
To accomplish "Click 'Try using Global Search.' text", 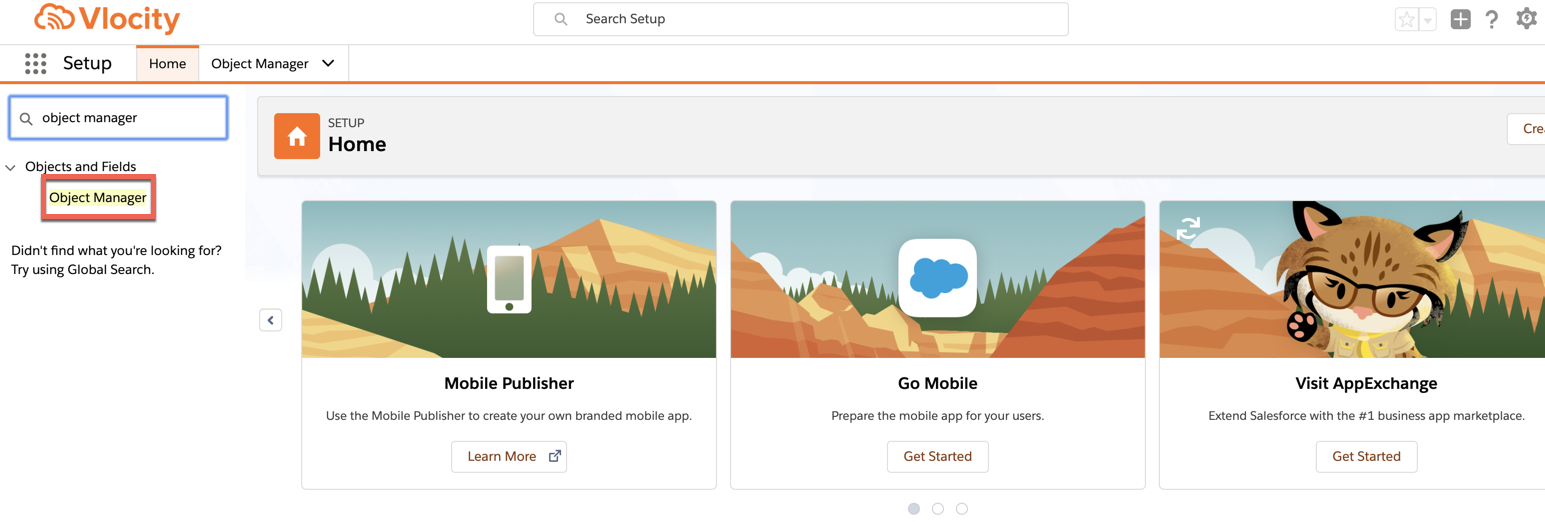I will click(x=83, y=269).
